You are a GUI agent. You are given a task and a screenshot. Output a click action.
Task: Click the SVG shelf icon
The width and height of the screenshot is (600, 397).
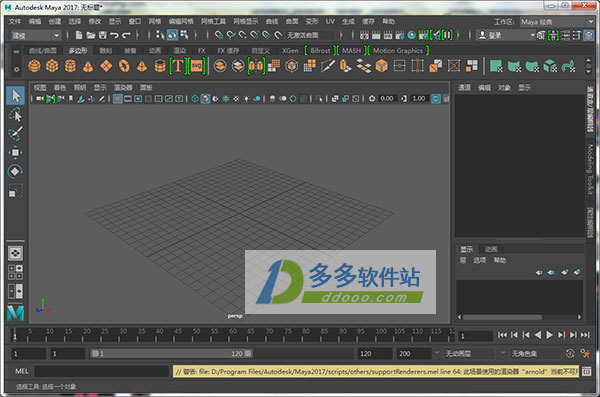[196, 66]
